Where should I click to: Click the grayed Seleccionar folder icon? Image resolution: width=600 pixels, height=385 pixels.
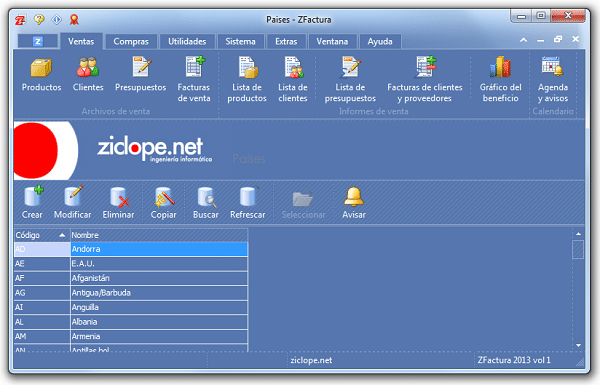point(302,198)
